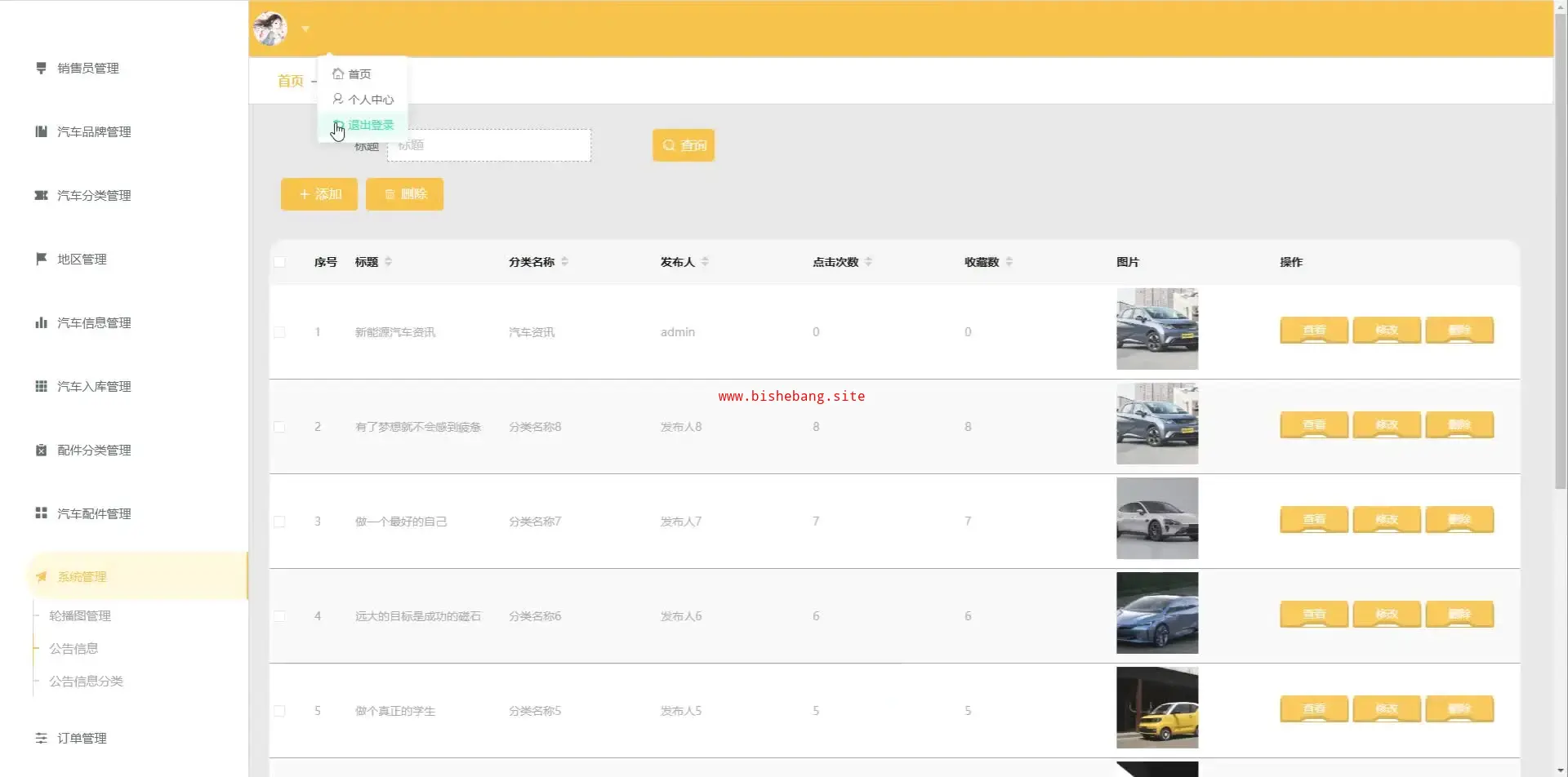The image size is (1568, 777).
Task: Click the 汽车品牌管理 sidebar icon
Action: [x=41, y=132]
